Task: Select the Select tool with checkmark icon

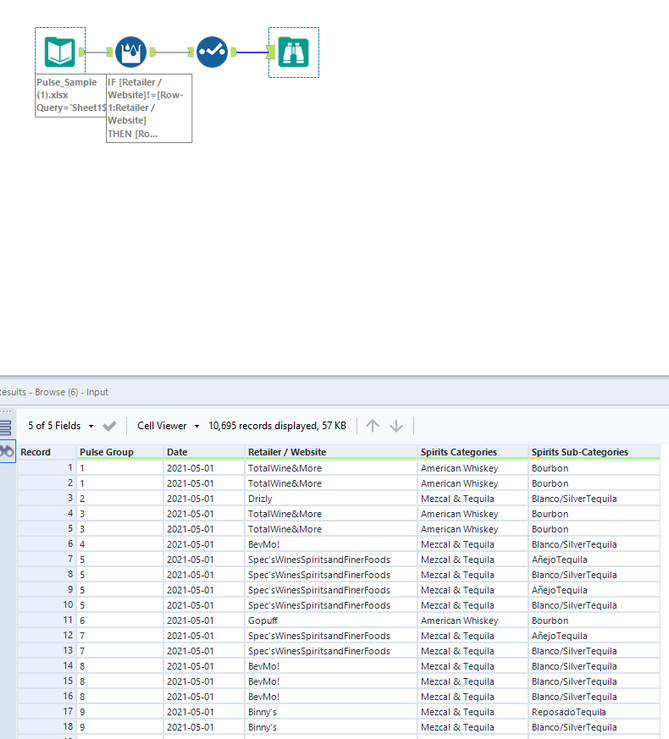Action: [x=212, y=52]
